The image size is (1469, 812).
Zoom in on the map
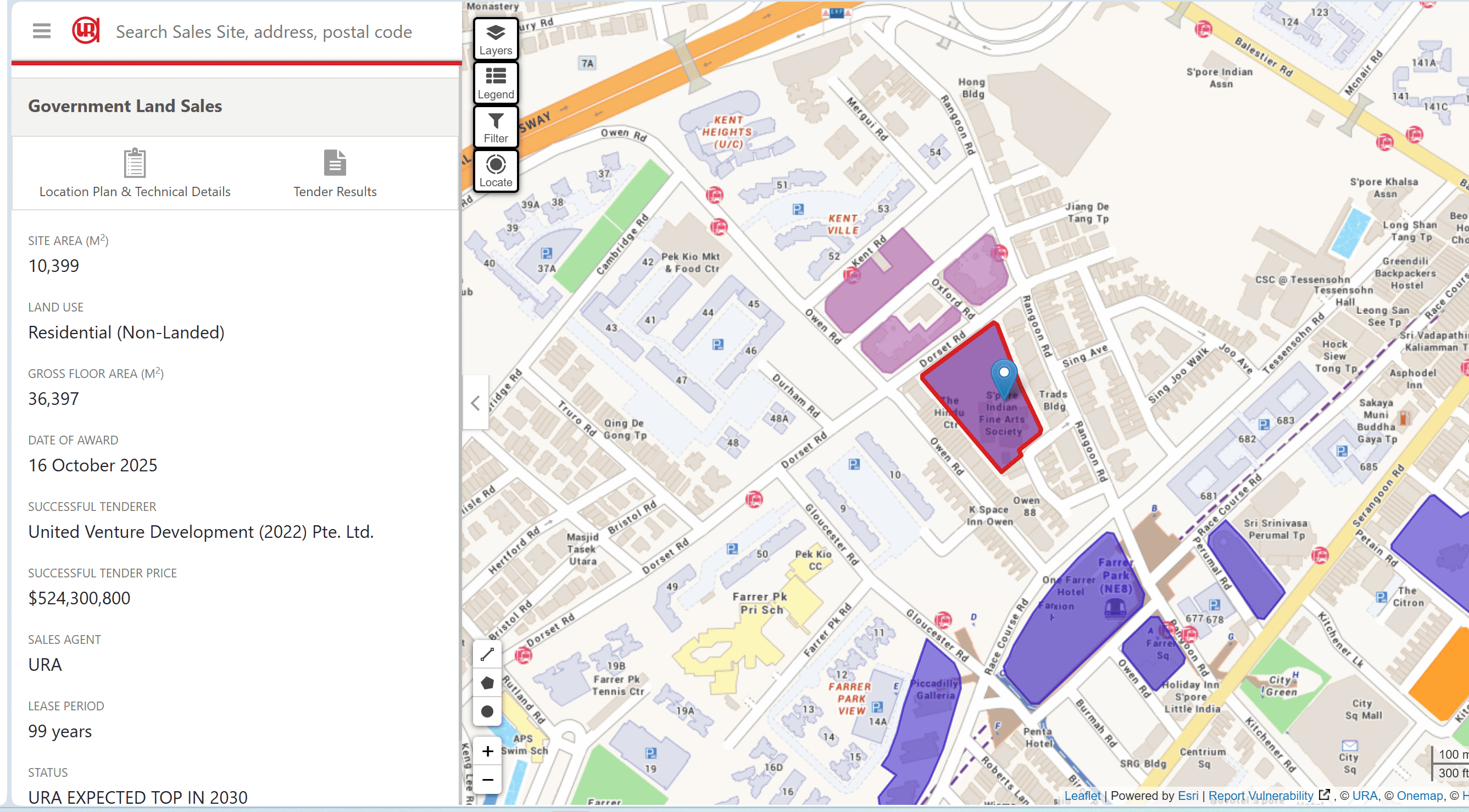click(487, 751)
